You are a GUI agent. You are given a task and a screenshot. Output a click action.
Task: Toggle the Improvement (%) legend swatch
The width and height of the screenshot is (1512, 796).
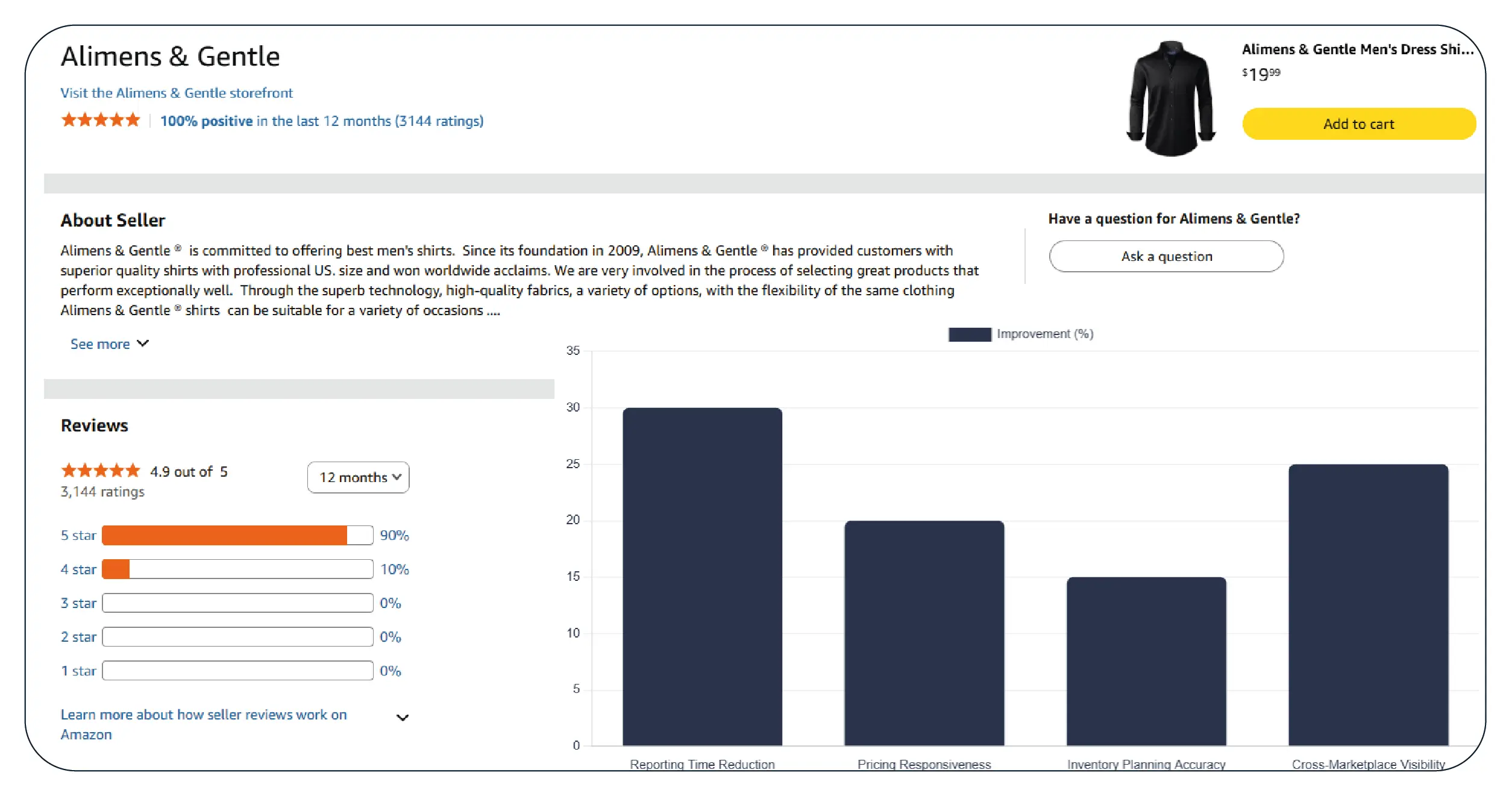[x=969, y=334]
